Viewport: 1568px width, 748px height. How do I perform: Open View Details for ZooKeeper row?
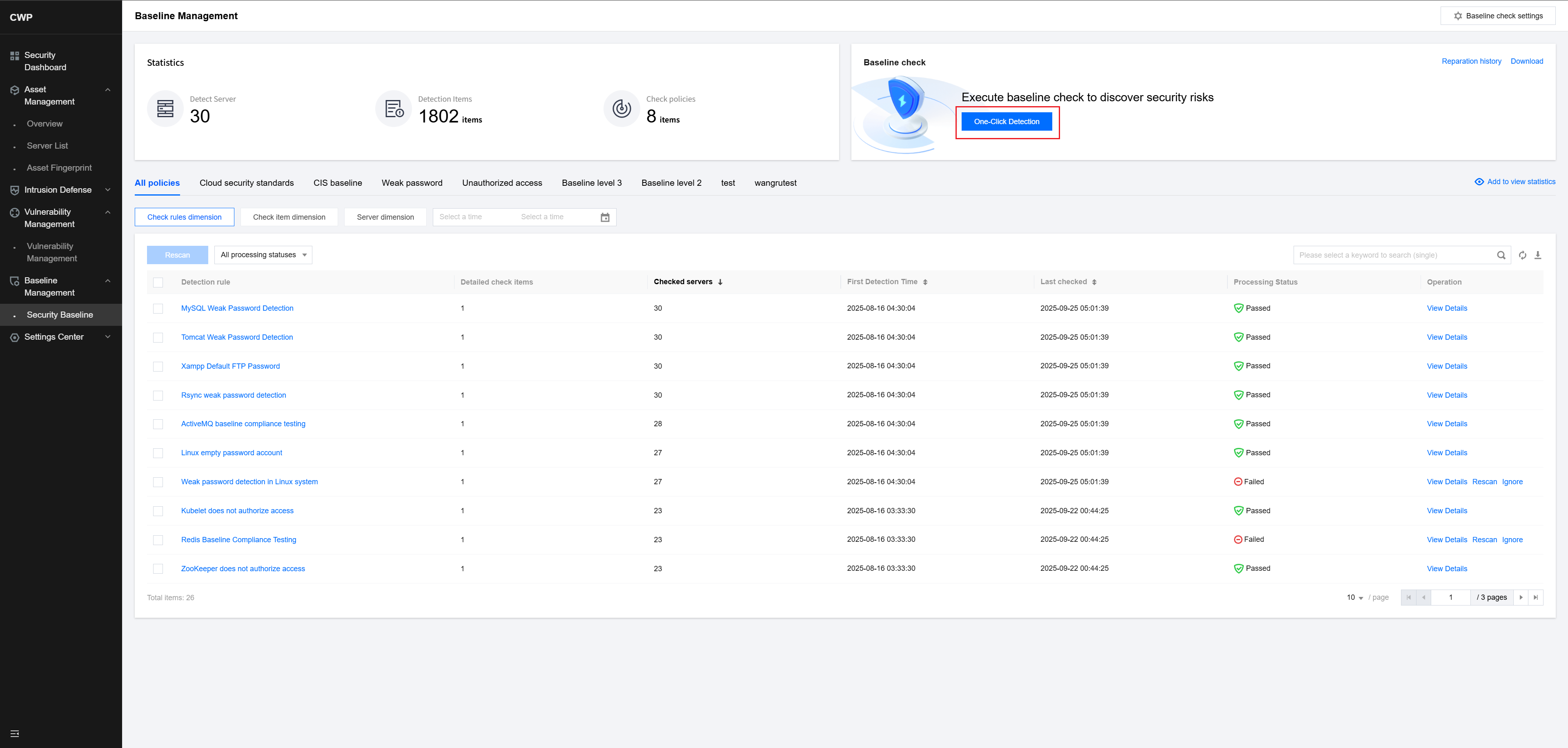point(1447,569)
